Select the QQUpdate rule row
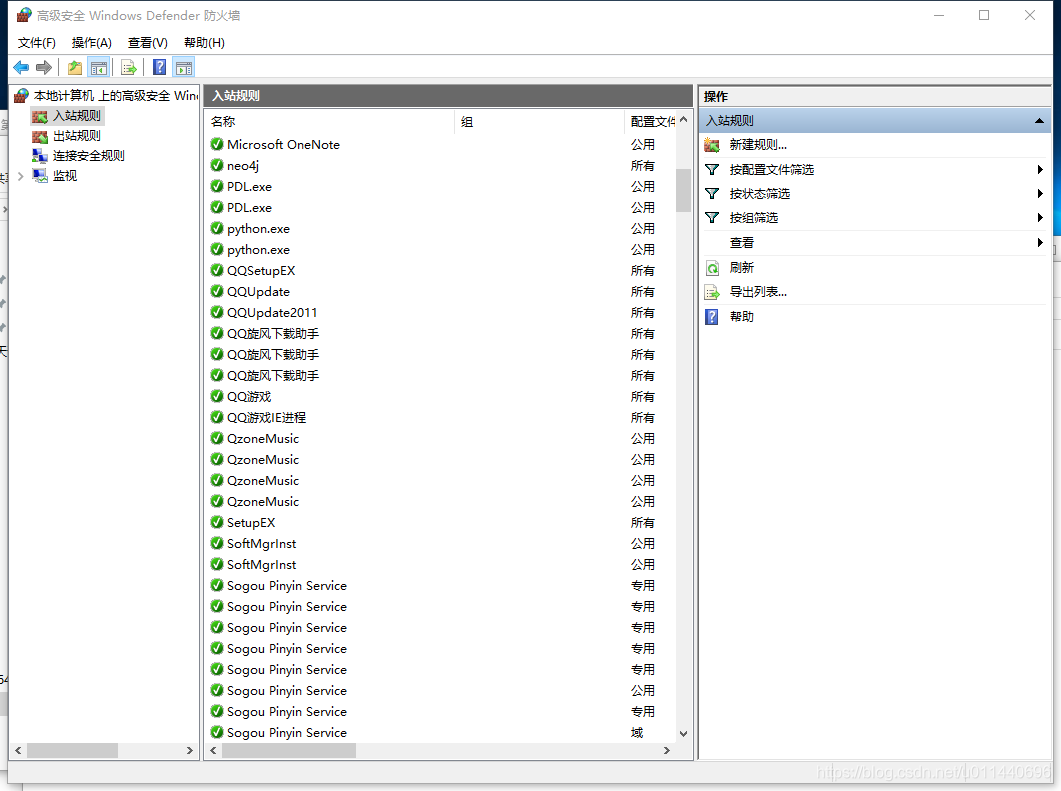1061x791 pixels. [440, 291]
